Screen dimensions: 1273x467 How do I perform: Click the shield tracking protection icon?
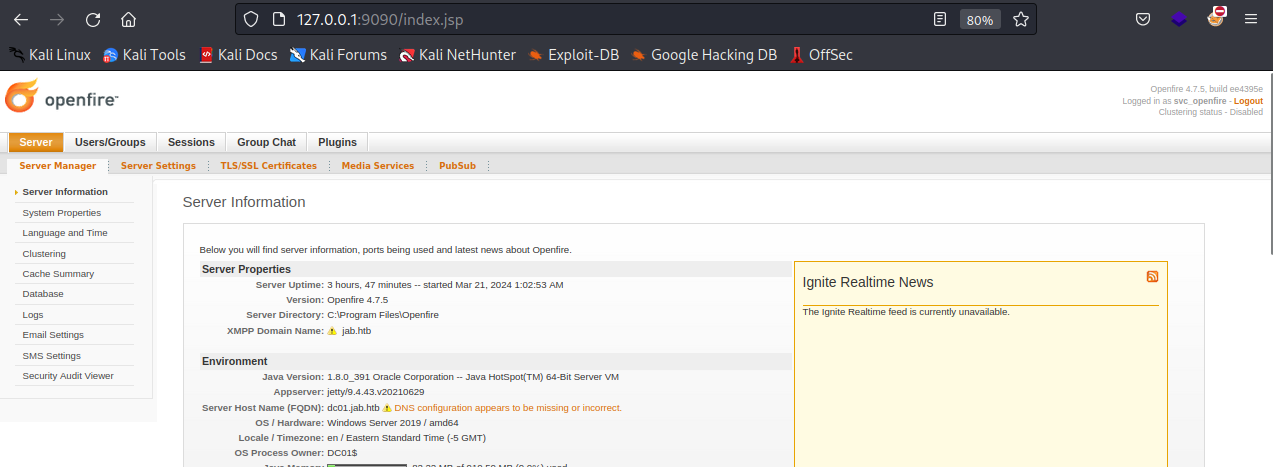click(251, 19)
